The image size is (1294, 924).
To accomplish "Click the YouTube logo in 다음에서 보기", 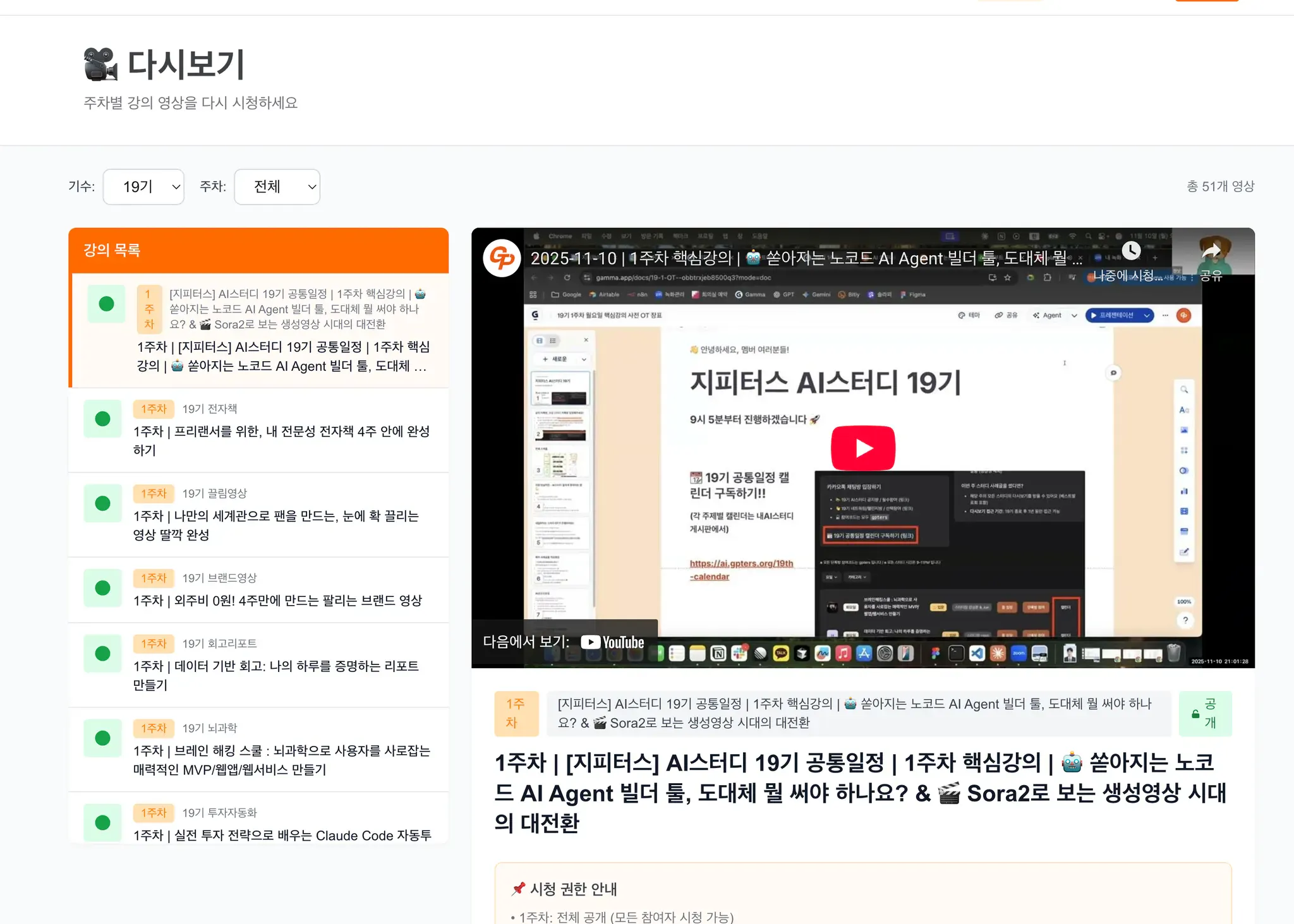I will click(612, 642).
